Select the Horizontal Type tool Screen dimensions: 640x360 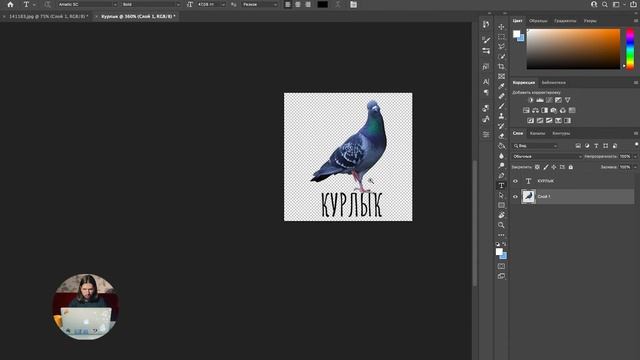pos(501,186)
